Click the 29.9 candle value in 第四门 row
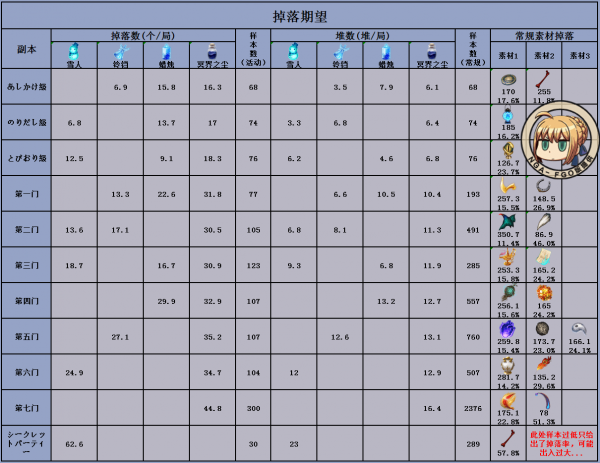600x463 pixels. click(166, 302)
